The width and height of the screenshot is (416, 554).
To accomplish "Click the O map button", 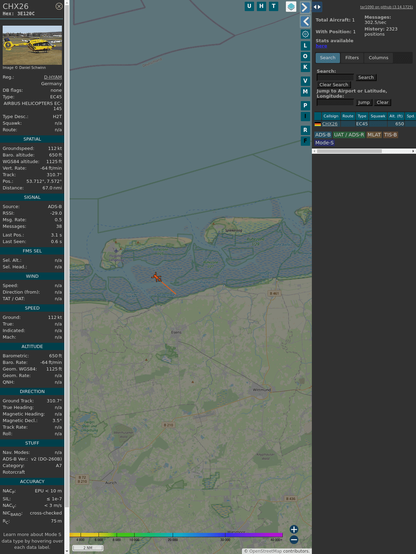I will pyautogui.click(x=305, y=56).
